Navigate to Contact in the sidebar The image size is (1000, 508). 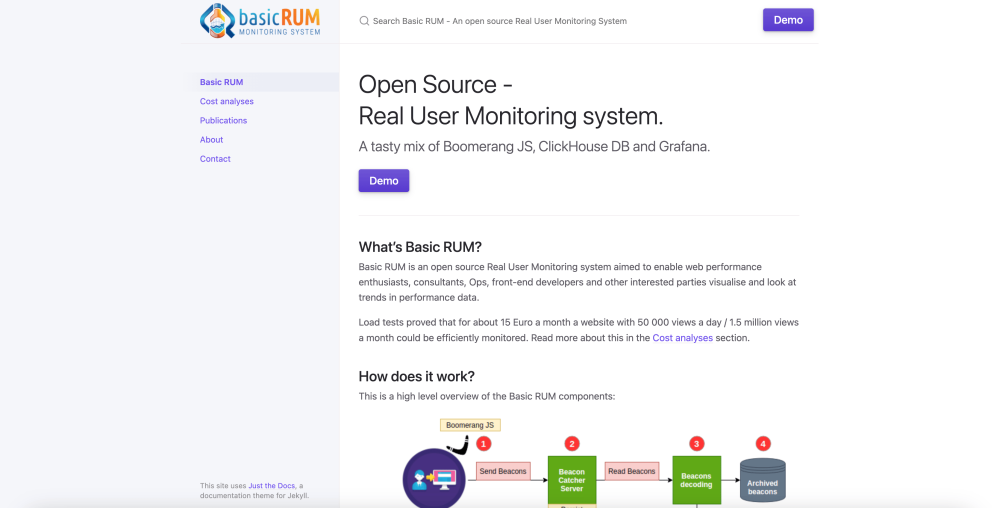click(215, 159)
